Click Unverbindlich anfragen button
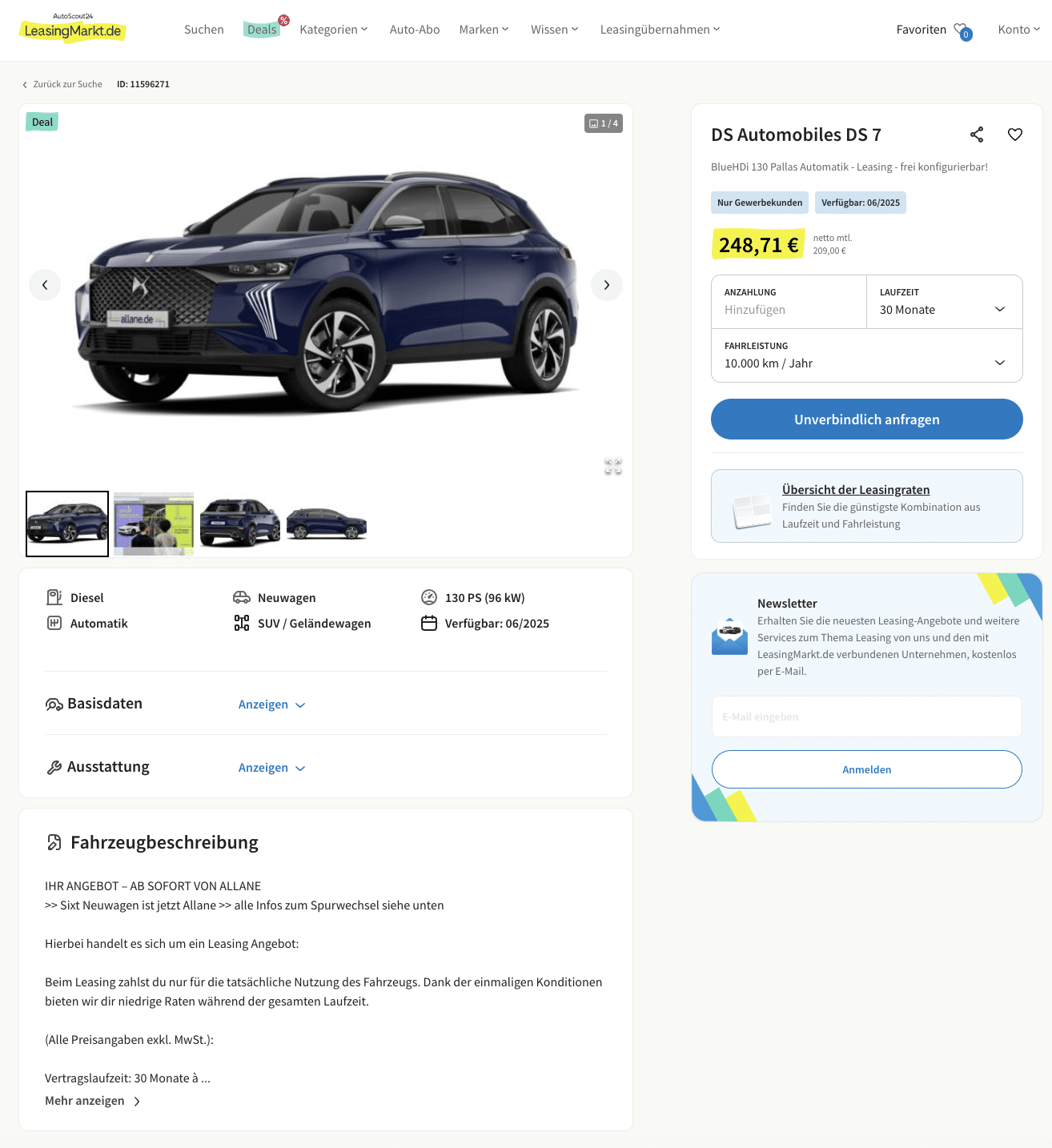This screenshot has height=1148, width=1052. click(867, 419)
